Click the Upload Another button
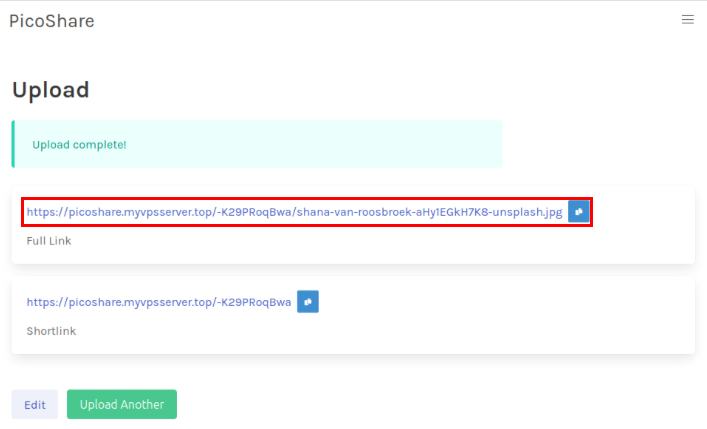The height and width of the screenshot is (429, 707). click(x=122, y=405)
